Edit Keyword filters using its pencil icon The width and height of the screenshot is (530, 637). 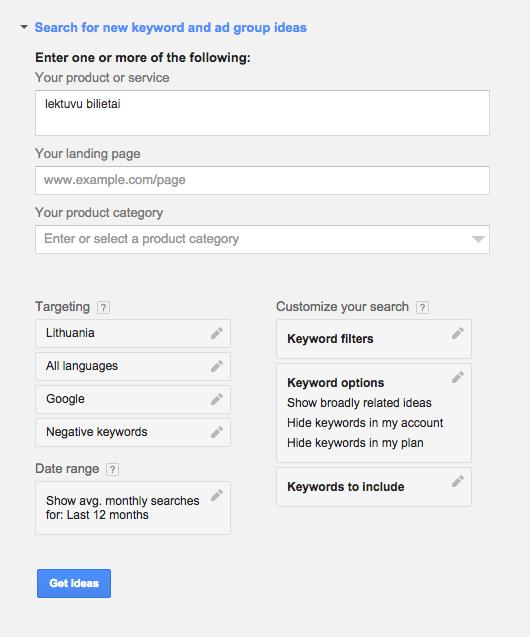458,334
